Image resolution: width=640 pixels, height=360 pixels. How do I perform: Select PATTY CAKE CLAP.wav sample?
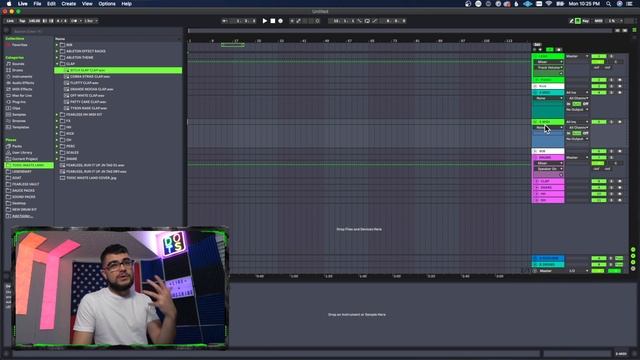coord(88,102)
